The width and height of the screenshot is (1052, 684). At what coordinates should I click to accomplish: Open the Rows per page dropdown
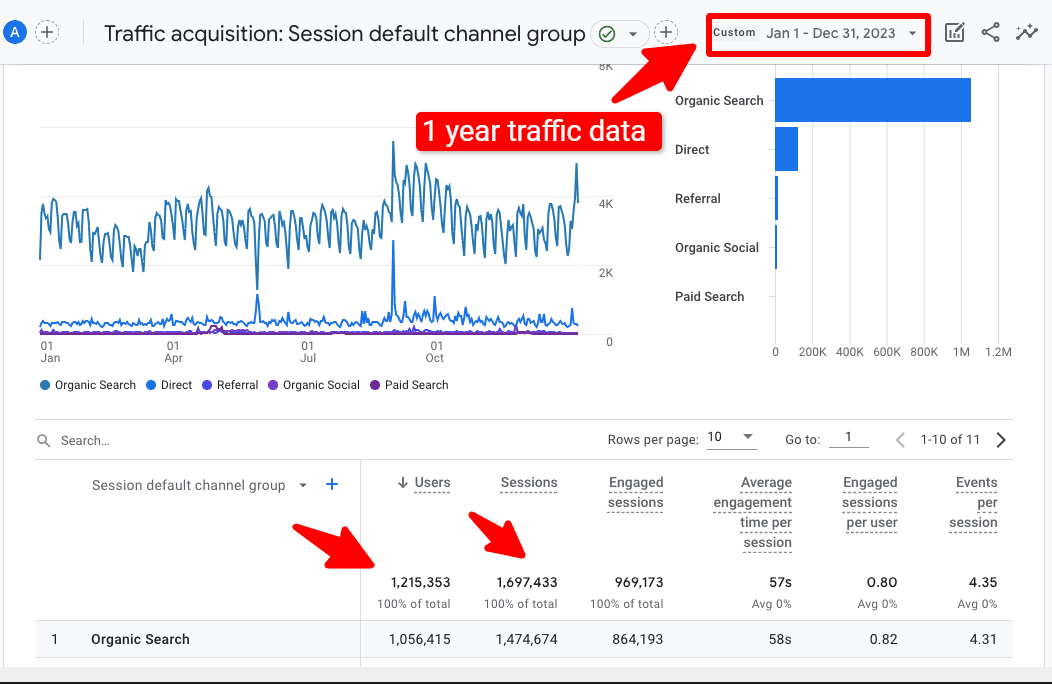pyautogui.click(x=732, y=438)
